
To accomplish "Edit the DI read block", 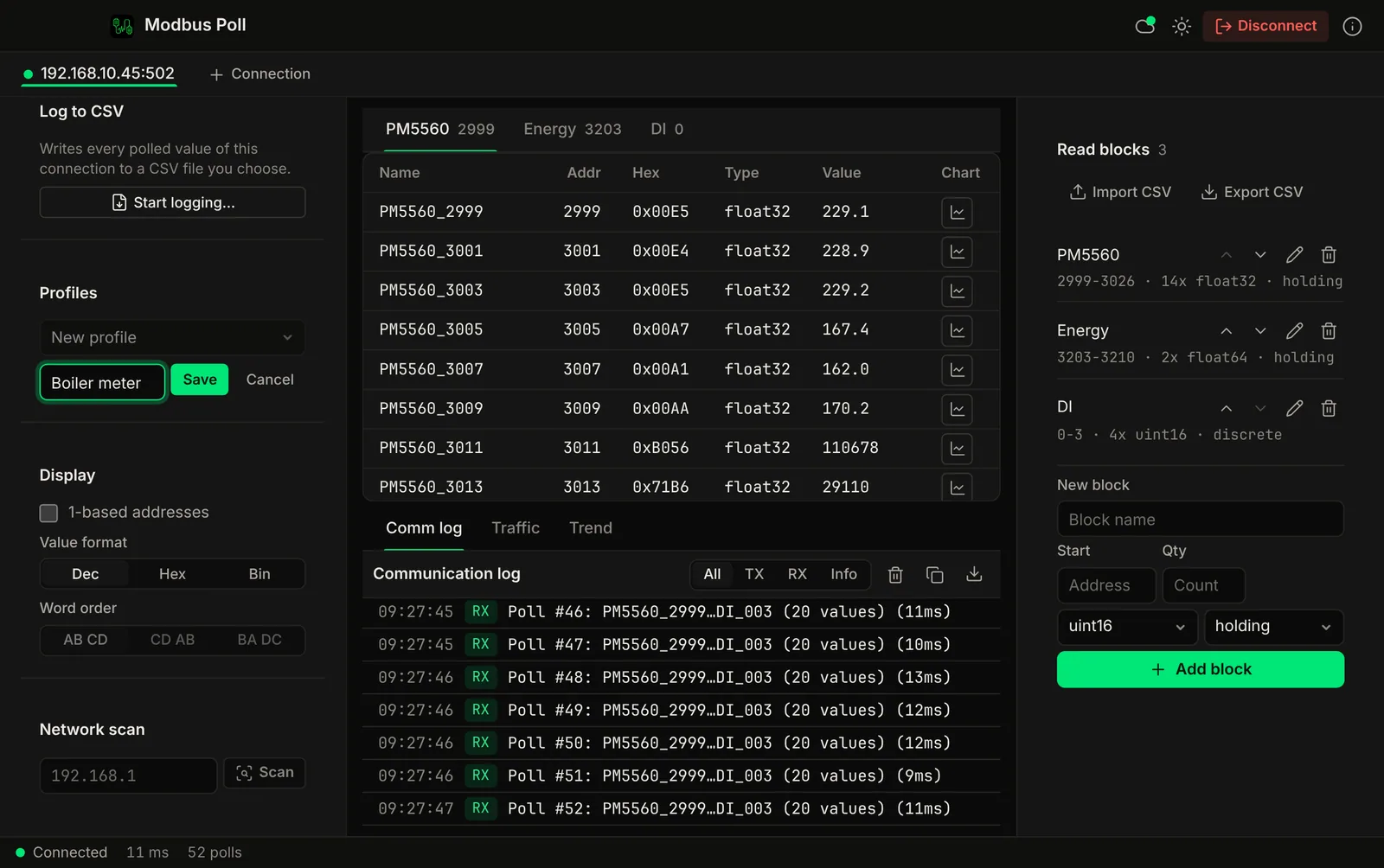I will [x=1294, y=408].
